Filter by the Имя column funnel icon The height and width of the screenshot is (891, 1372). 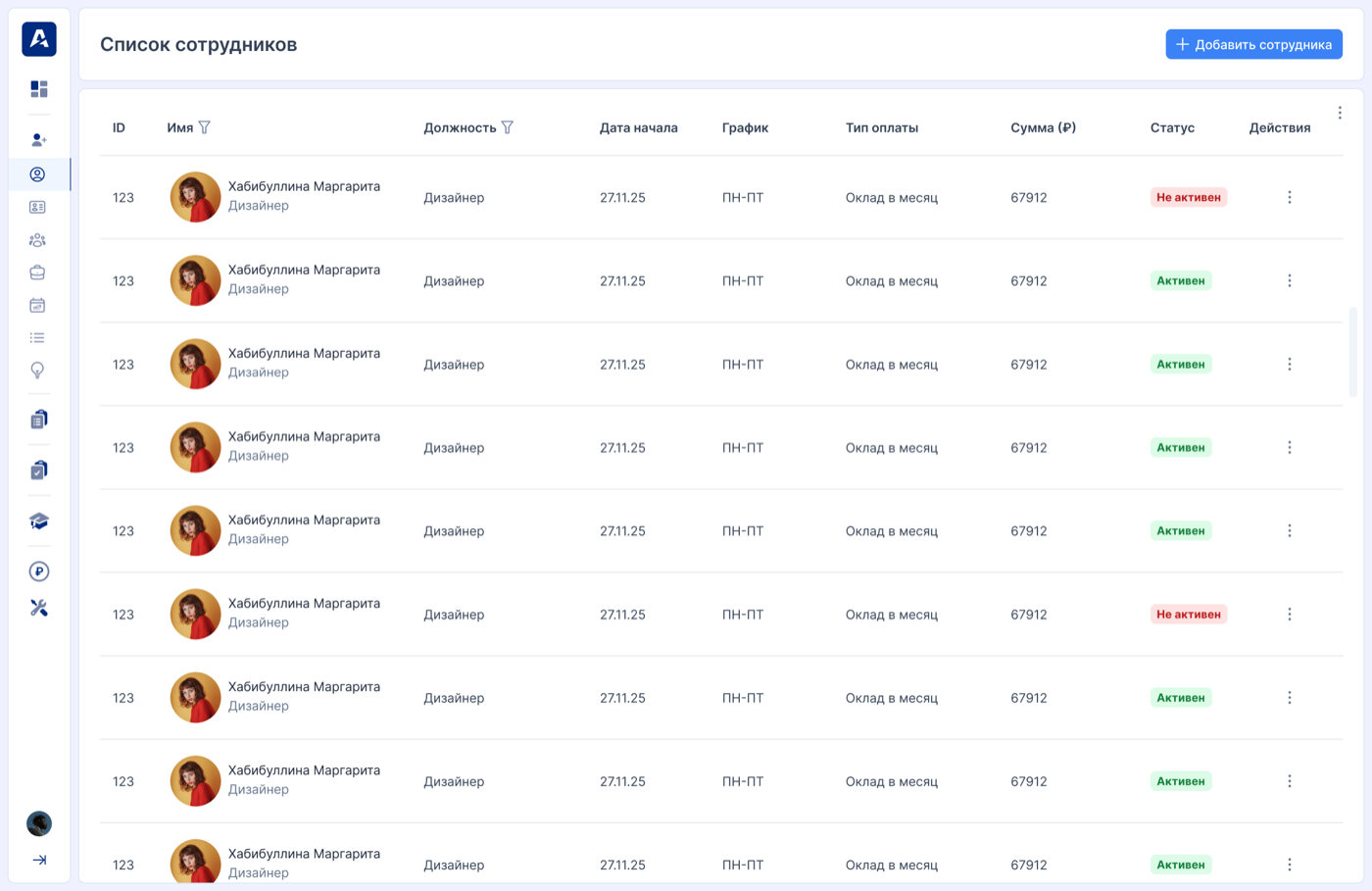(204, 127)
